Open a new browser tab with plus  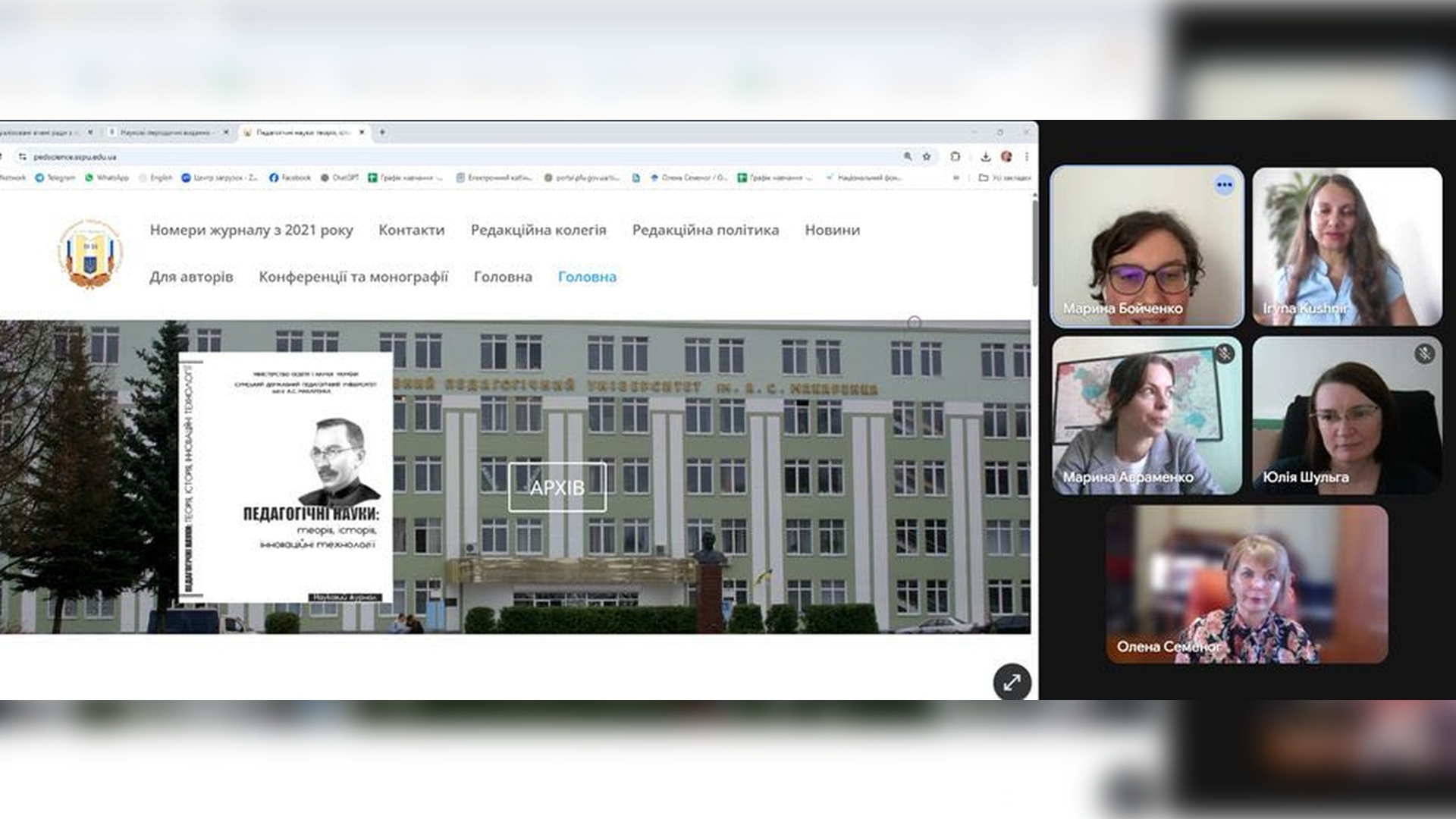click(382, 132)
